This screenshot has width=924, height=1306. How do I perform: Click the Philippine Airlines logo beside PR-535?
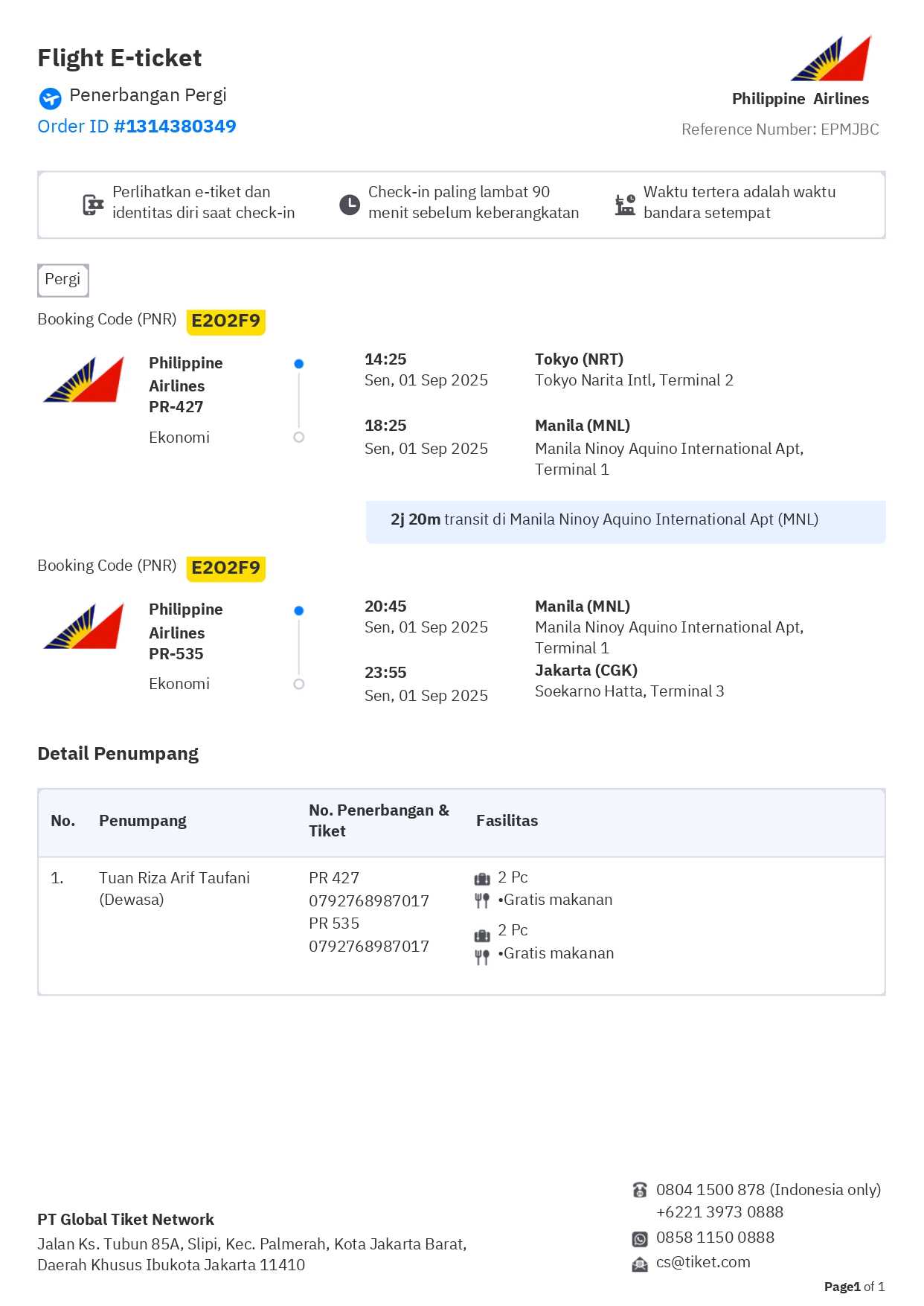pos(84,627)
